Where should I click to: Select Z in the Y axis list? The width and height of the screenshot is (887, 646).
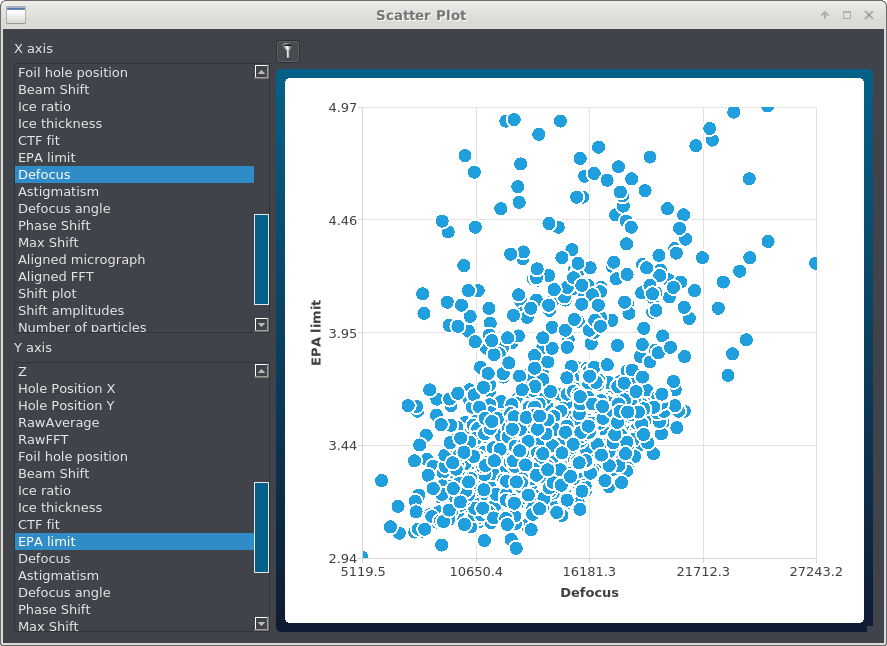(x=22, y=372)
